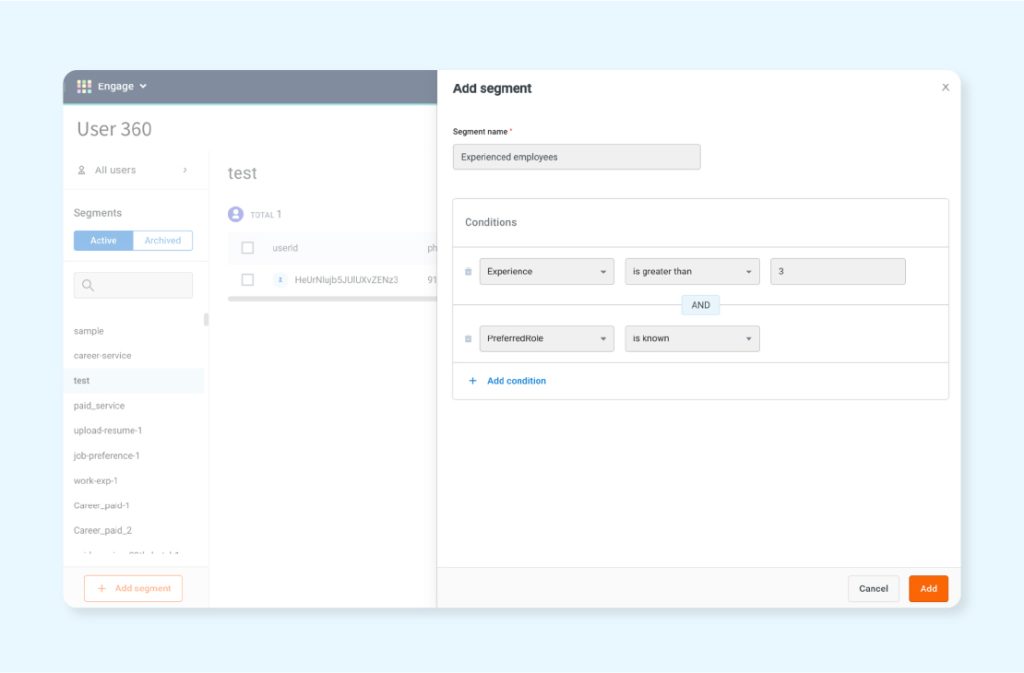
Task: Select the Career_paid-1 segment
Action: 102,505
